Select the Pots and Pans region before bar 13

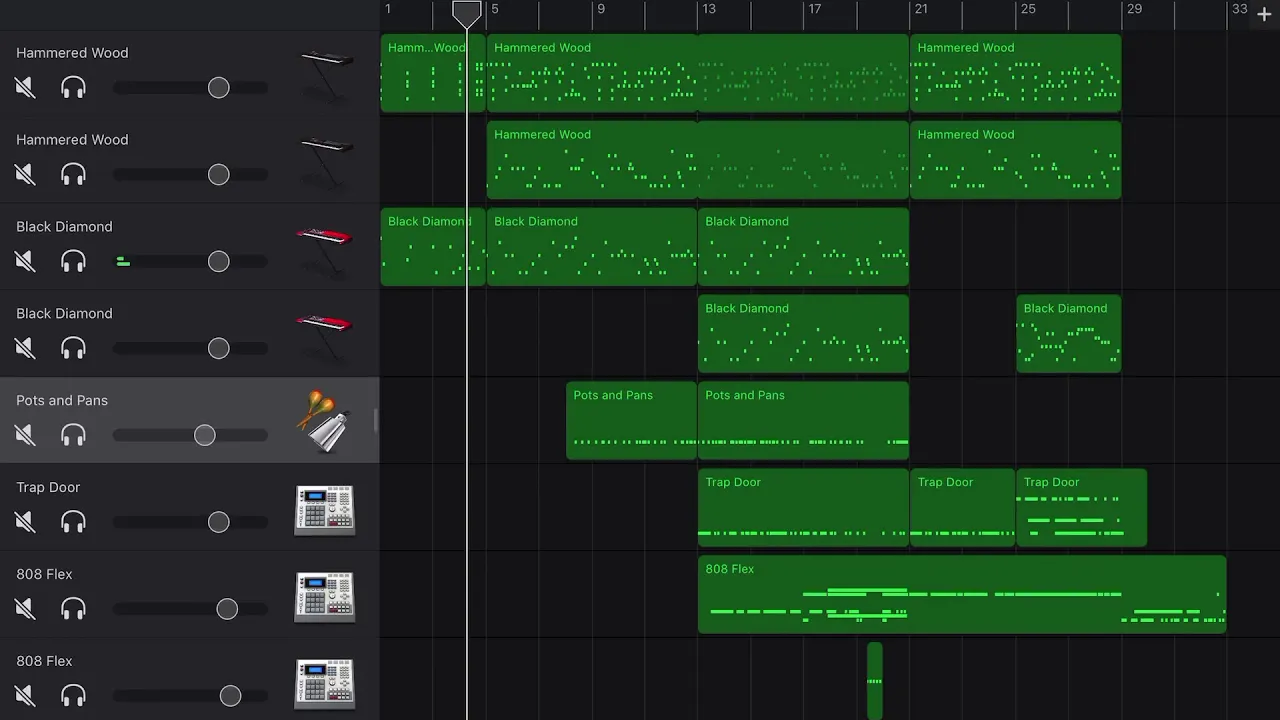631,421
